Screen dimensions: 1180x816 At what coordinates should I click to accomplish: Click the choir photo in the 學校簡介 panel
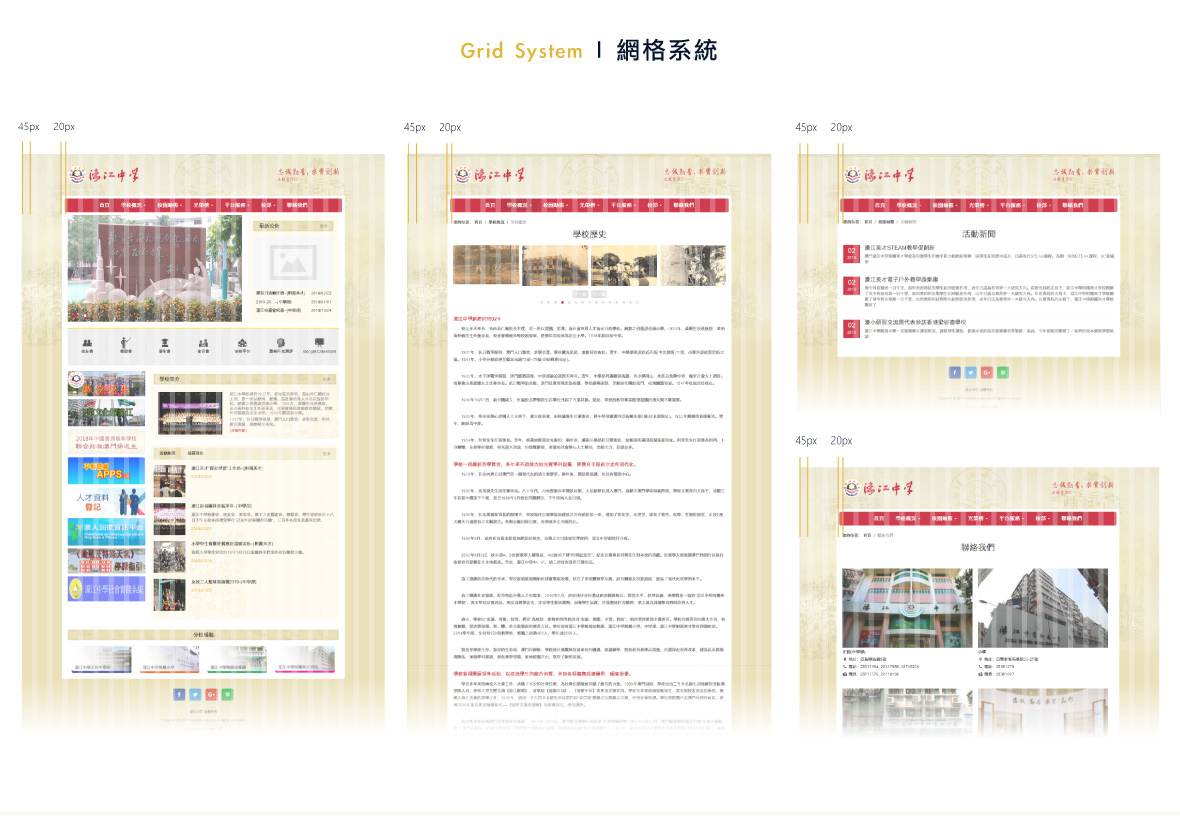(191, 413)
